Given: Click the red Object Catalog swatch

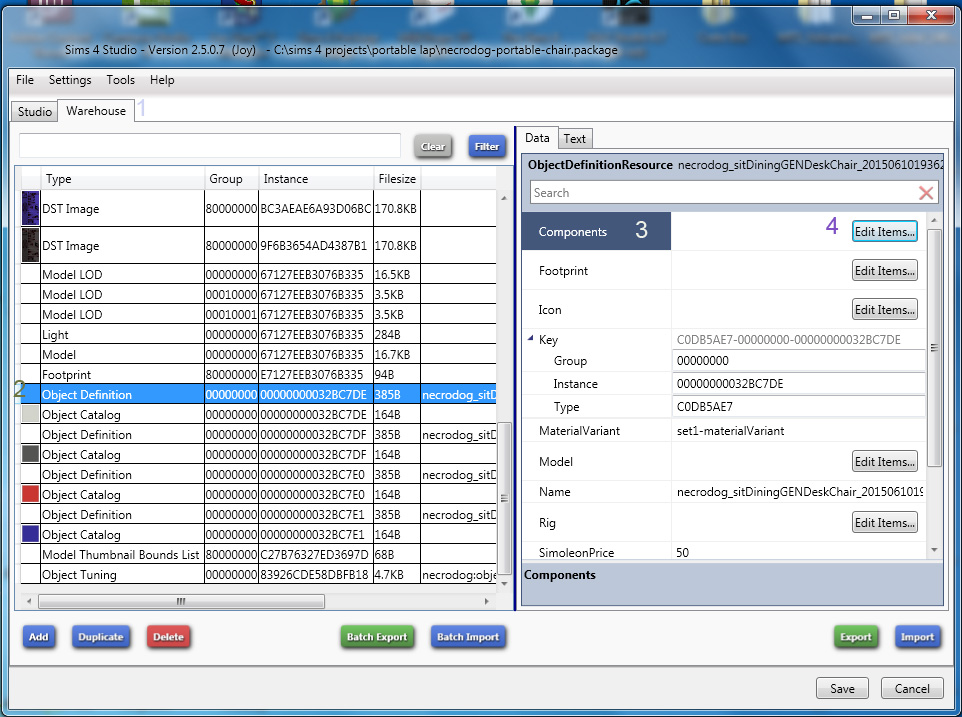Looking at the screenshot, I should point(30,494).
